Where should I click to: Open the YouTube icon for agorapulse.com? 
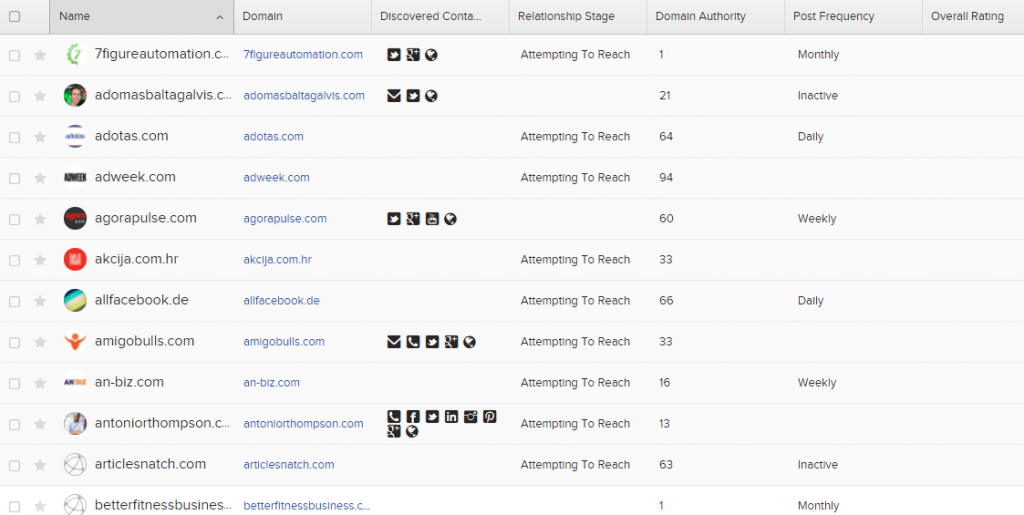432,219
